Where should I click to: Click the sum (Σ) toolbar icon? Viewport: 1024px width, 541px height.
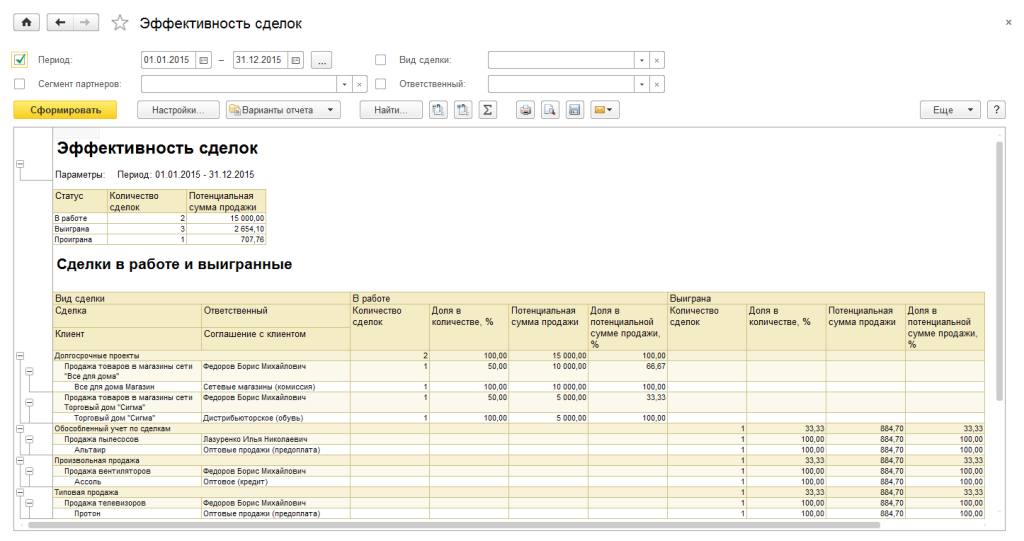coord(487,110)
